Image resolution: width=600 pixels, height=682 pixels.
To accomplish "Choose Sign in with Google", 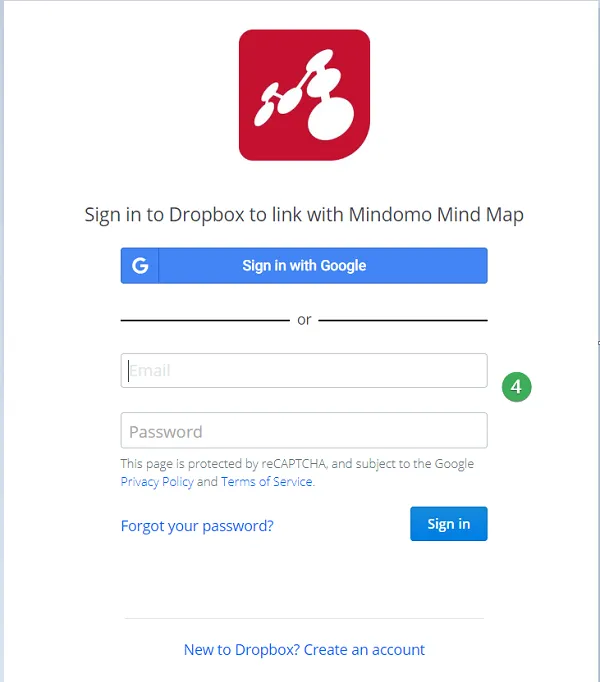I will pos(304,265).
